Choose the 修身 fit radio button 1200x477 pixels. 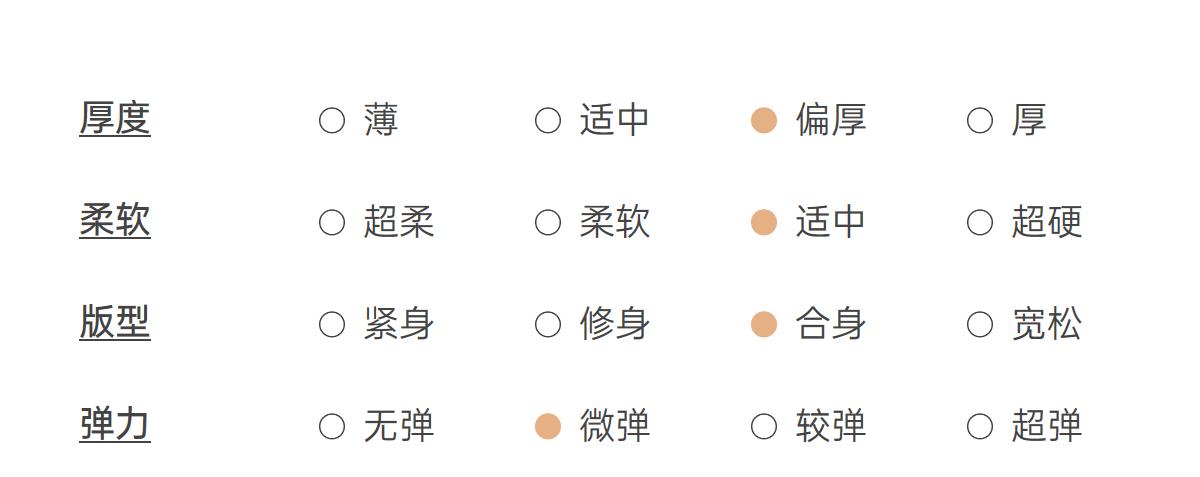click(x=548, y=325)
